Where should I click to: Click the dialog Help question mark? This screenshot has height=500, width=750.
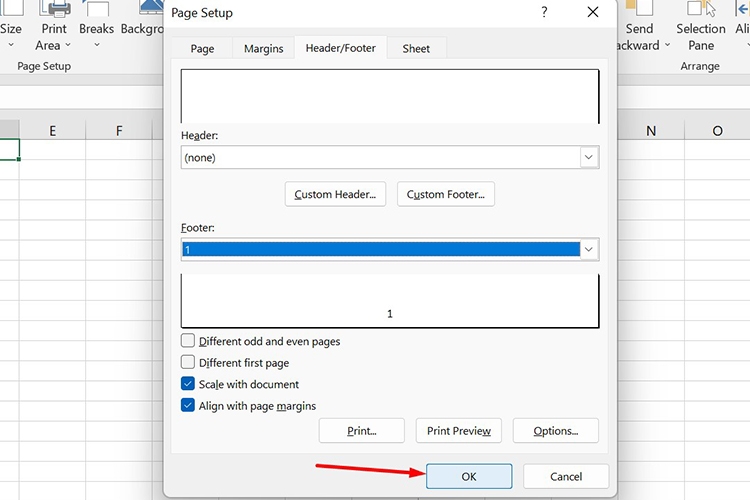(x=544, y=12)
